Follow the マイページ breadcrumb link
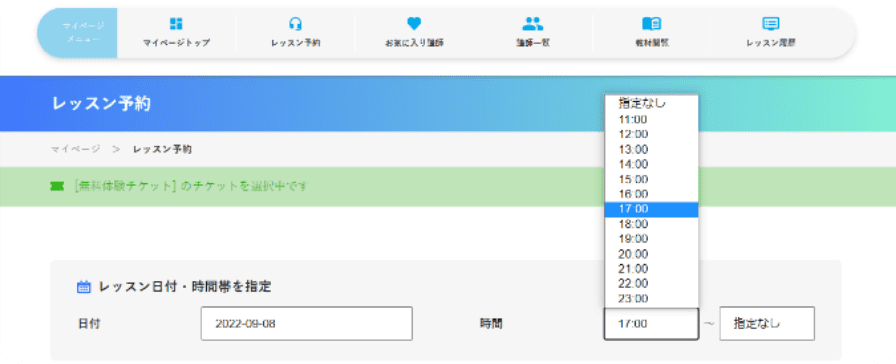This screenshot has width=896, height=364. [x=75, y=149]
